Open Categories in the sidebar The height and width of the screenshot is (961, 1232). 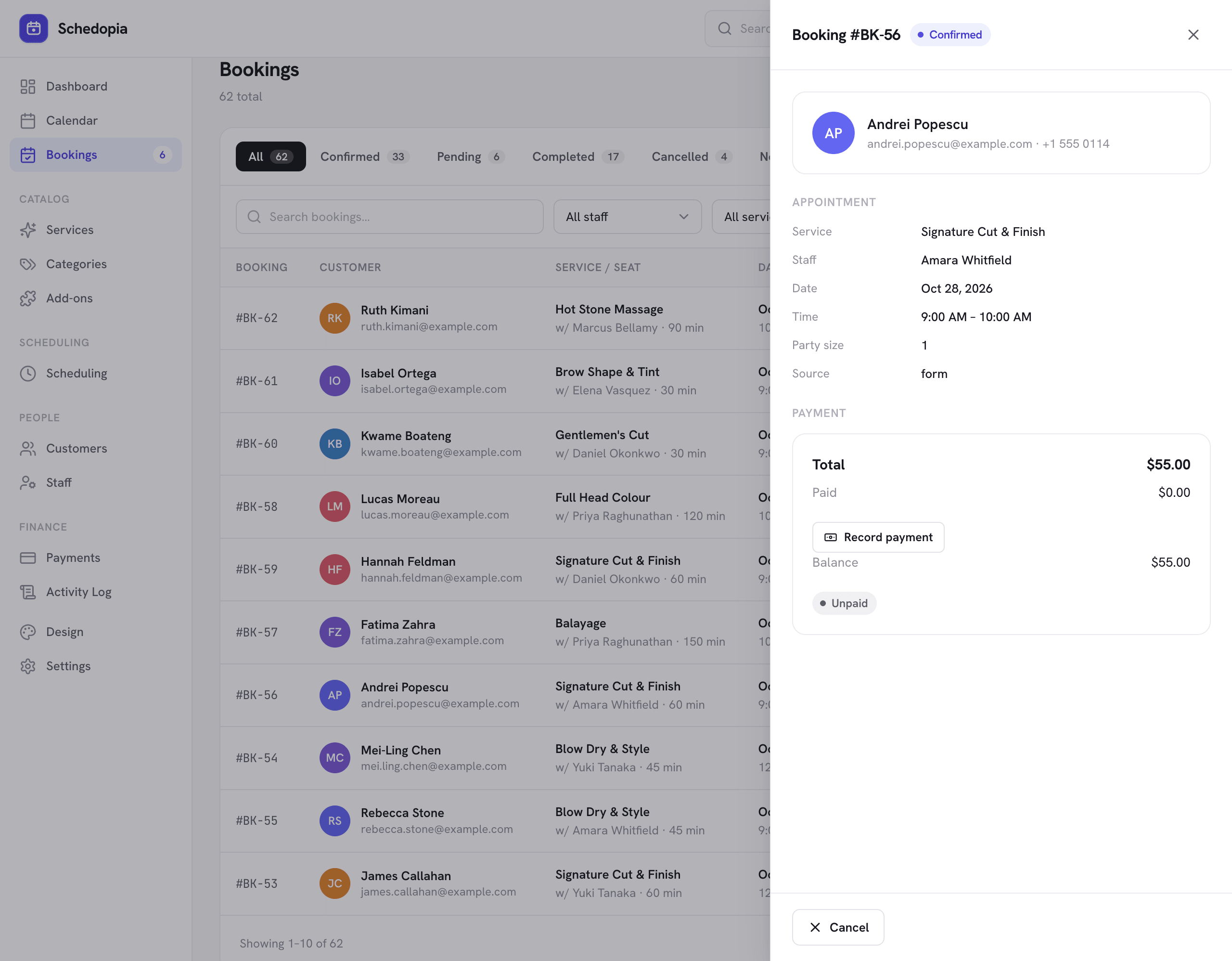[x=95, y=264]
